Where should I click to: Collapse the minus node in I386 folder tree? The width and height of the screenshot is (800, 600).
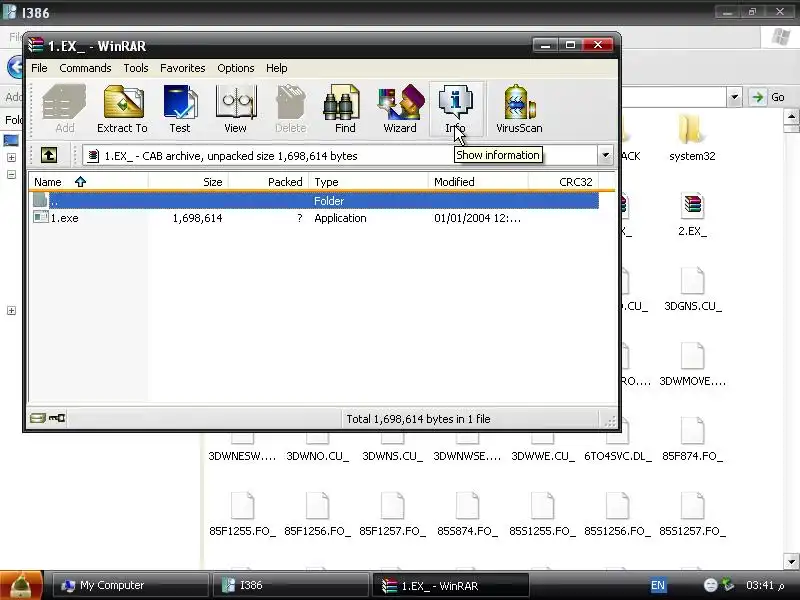(x=11, y=174)
